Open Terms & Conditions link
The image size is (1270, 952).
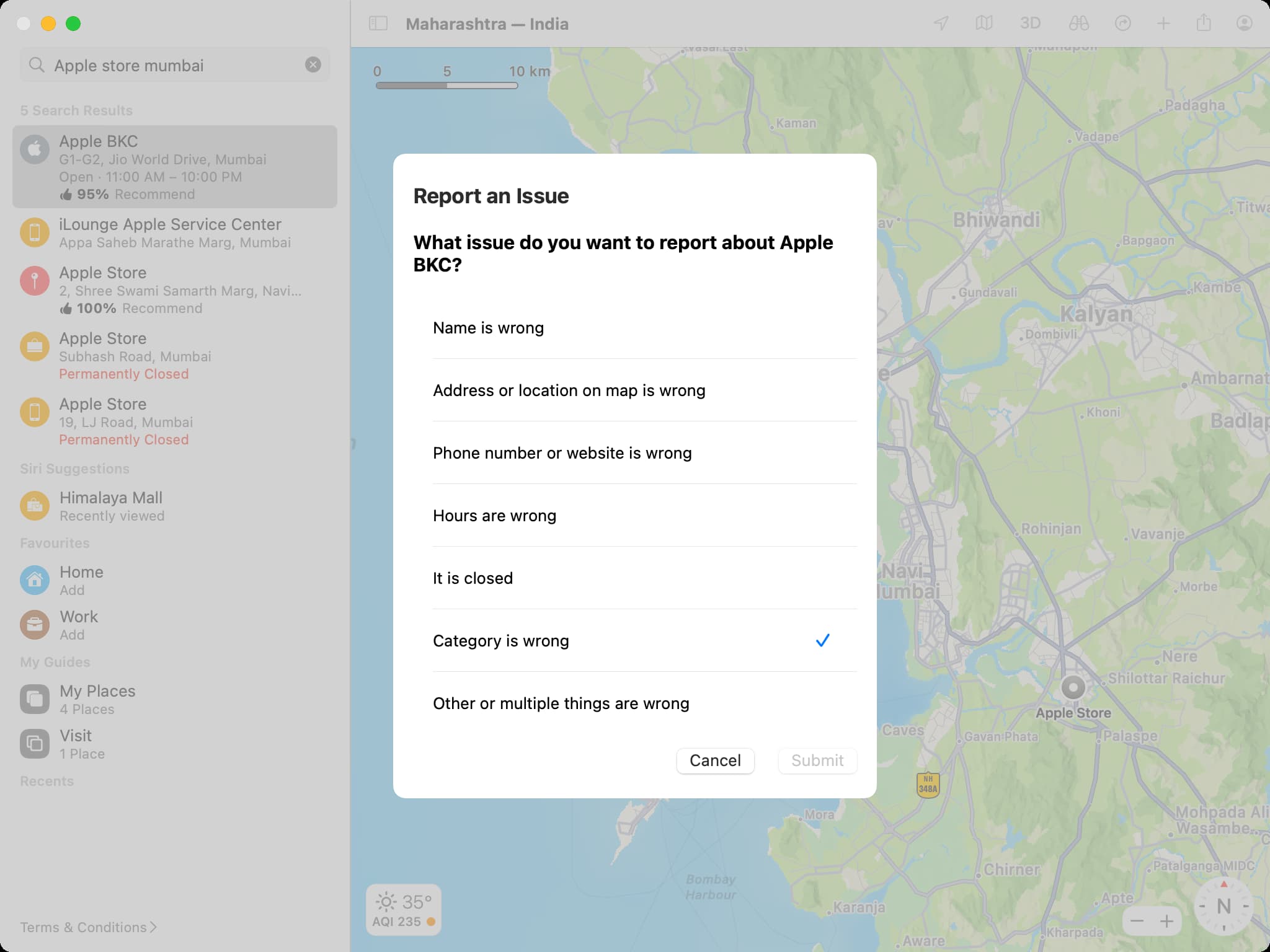[88, 927]
